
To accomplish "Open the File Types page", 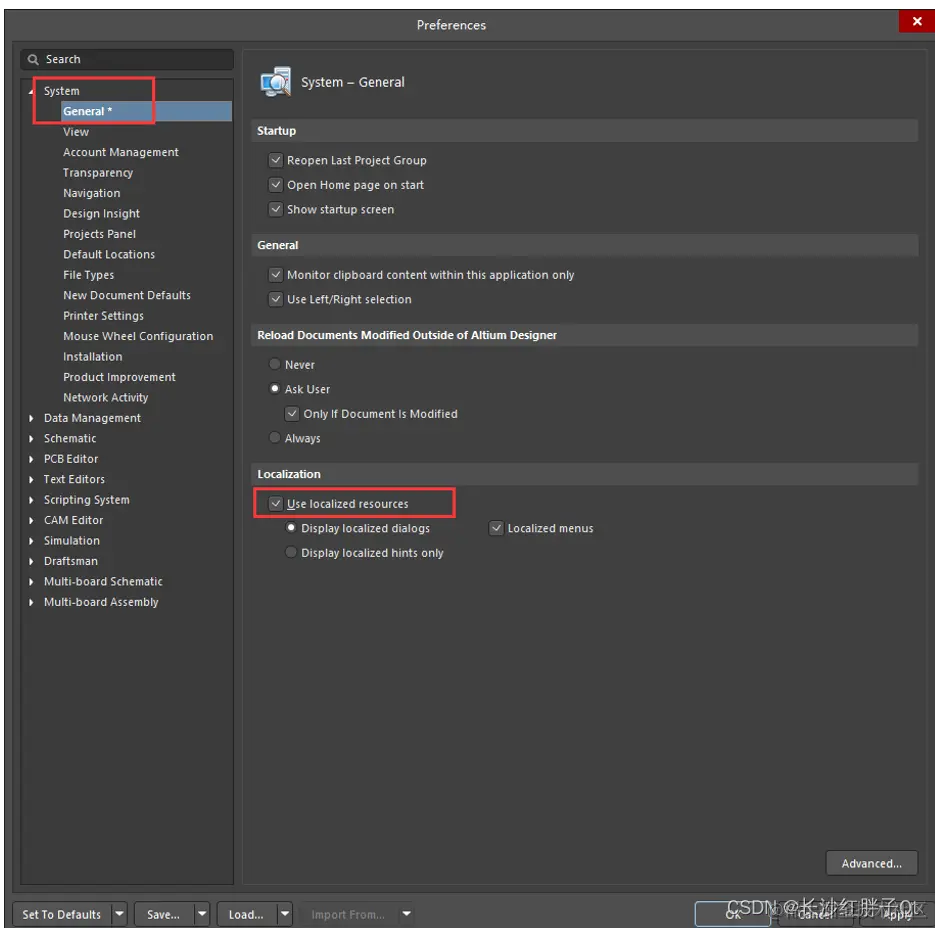I will (88, 275).
